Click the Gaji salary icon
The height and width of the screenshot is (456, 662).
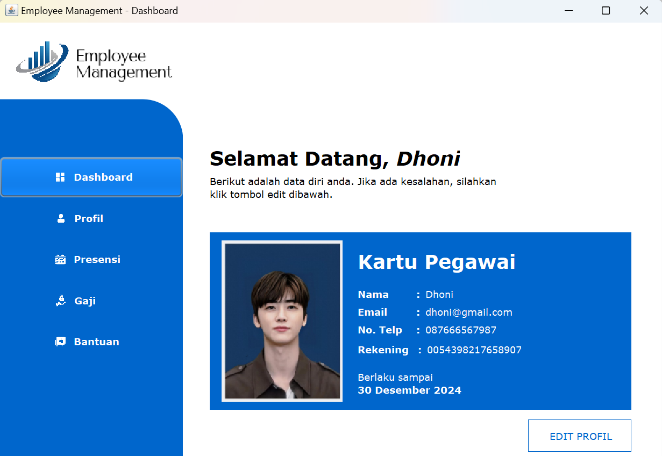coord(60,300)
